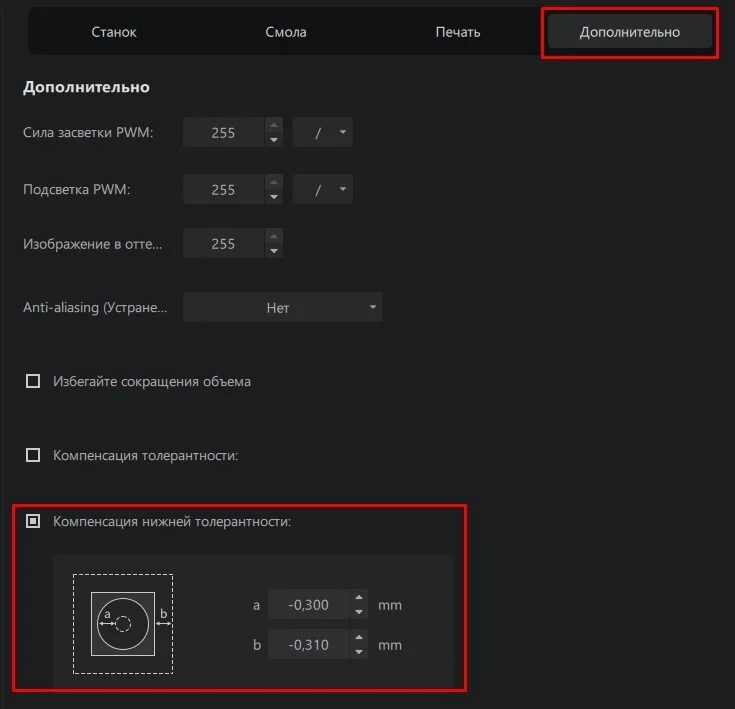Increase Сила засветки PWM value
The image size is (735, 709).
274,125
